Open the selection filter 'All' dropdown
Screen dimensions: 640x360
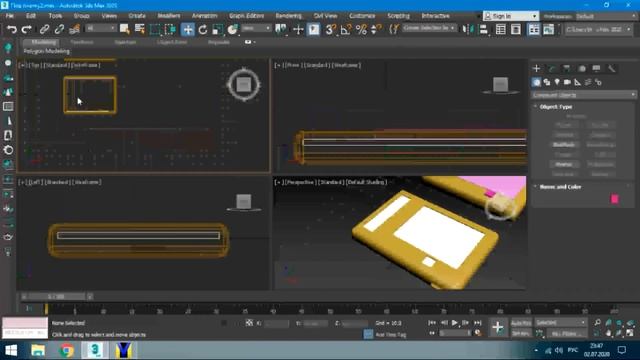click(101, 28)
